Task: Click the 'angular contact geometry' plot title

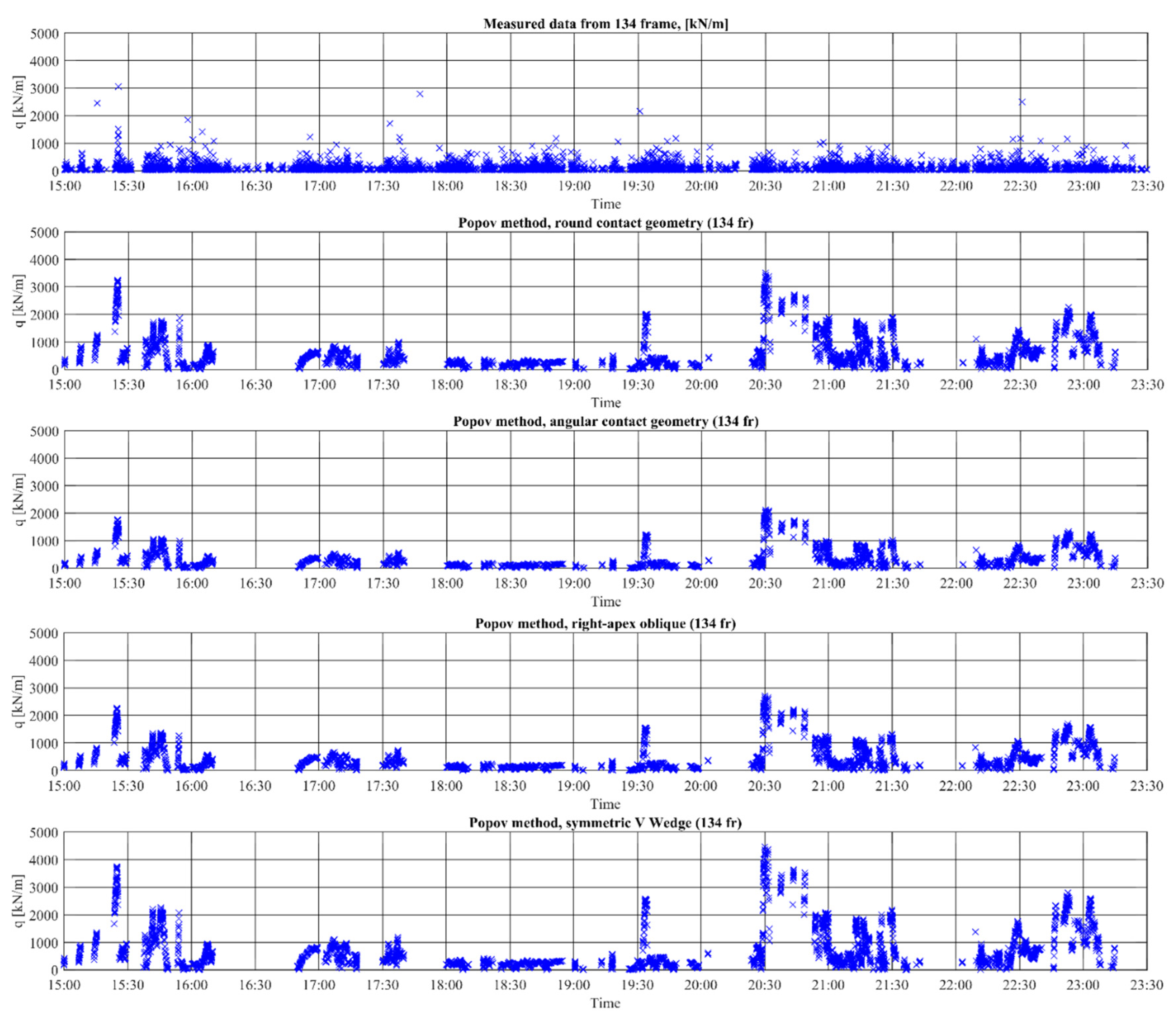Action: pos(605,421)
